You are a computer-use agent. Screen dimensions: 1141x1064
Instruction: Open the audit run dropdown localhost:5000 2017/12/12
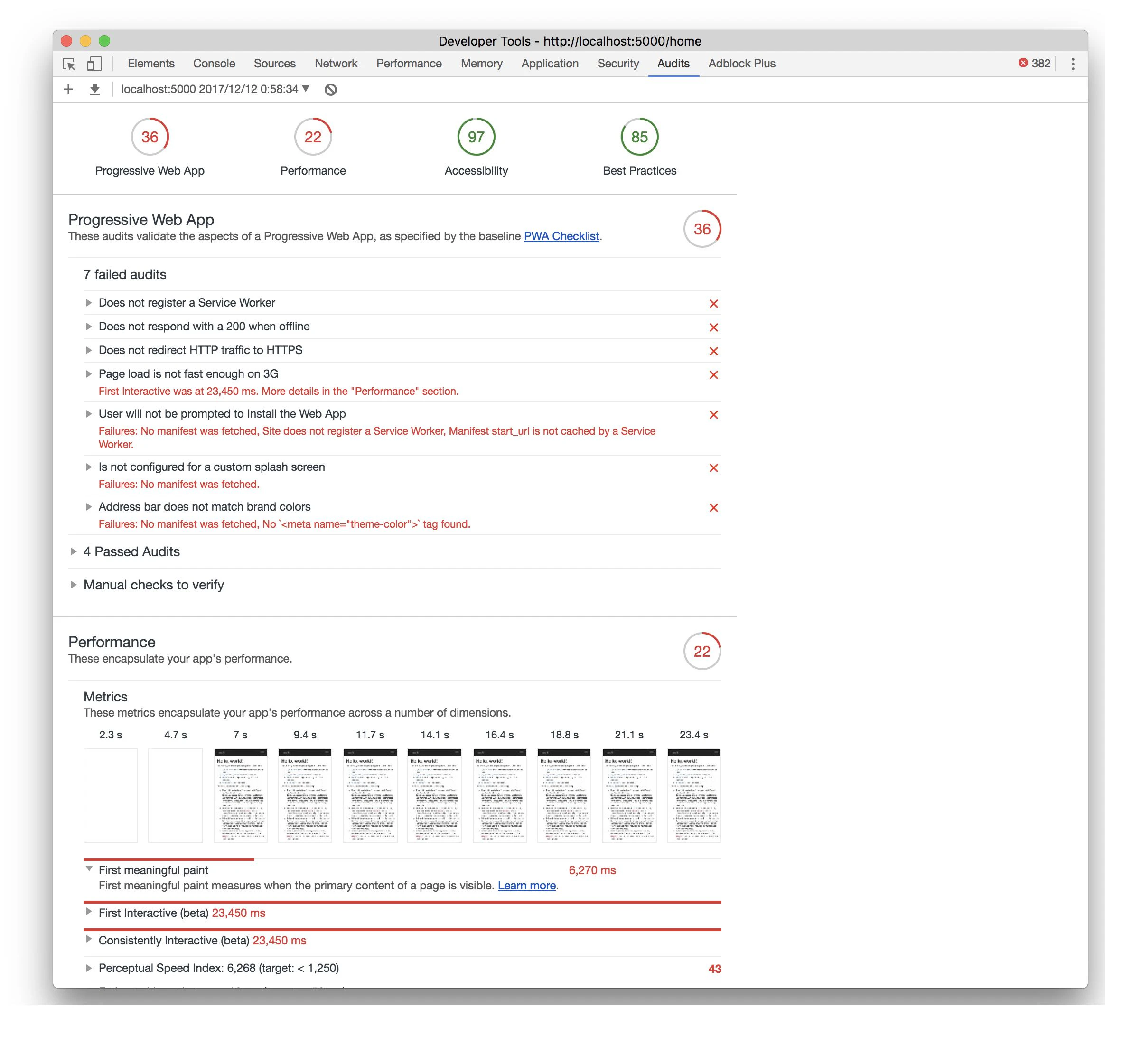click(x=215, y=89)
